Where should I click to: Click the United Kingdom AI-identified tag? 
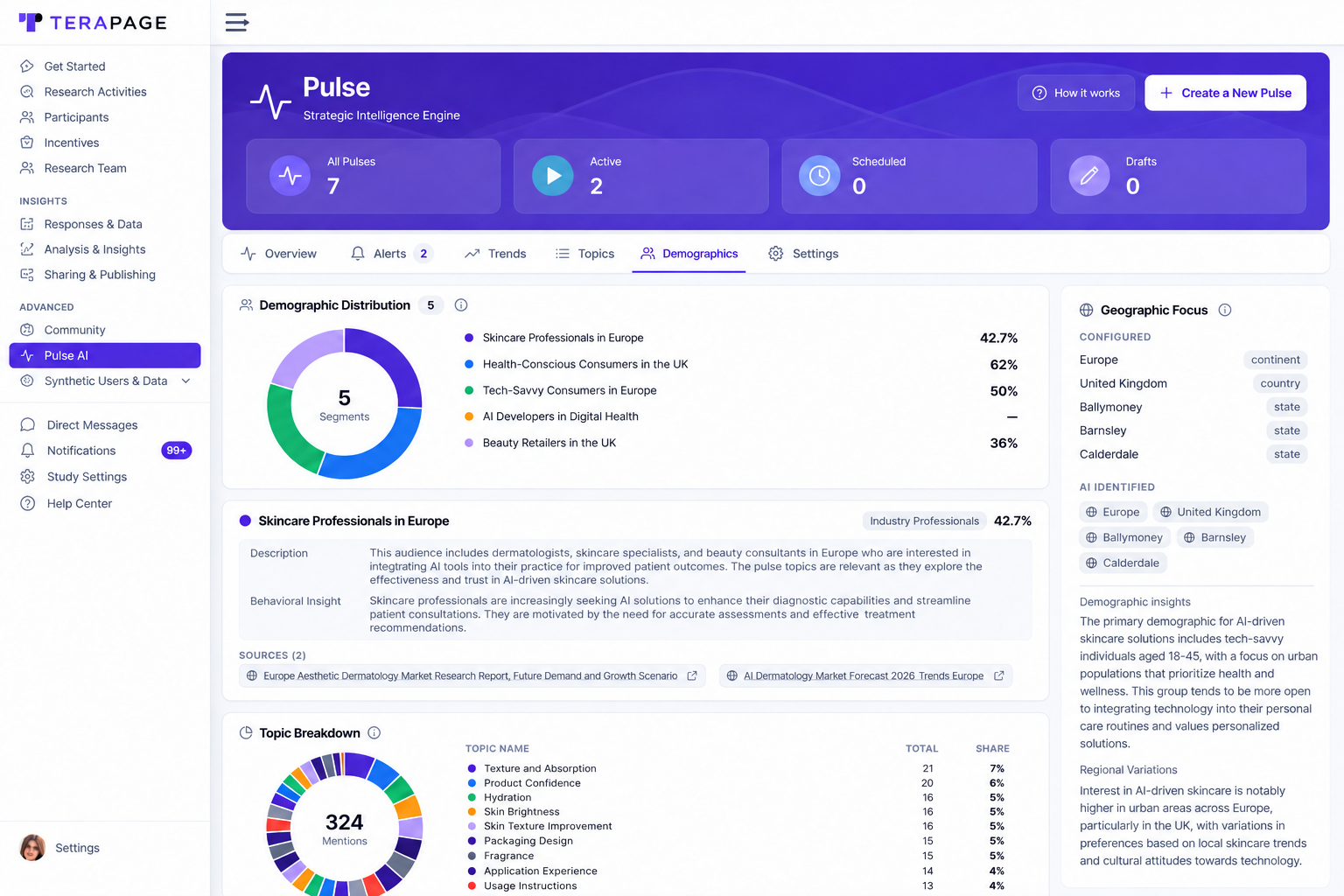(1210, 512)
